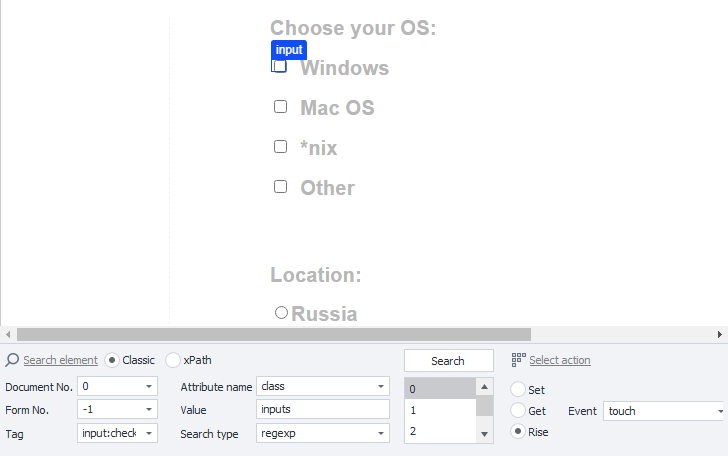This screenshot has width=728, height=456.
Task: Open the Document No. dropdown
Action: [x=149, y=386]
